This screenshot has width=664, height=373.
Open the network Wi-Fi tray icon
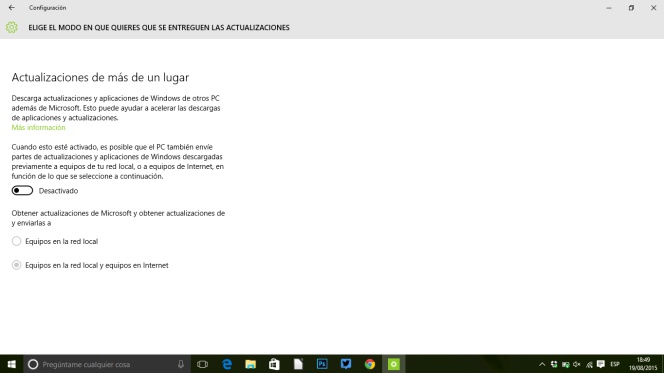point(589,364)
